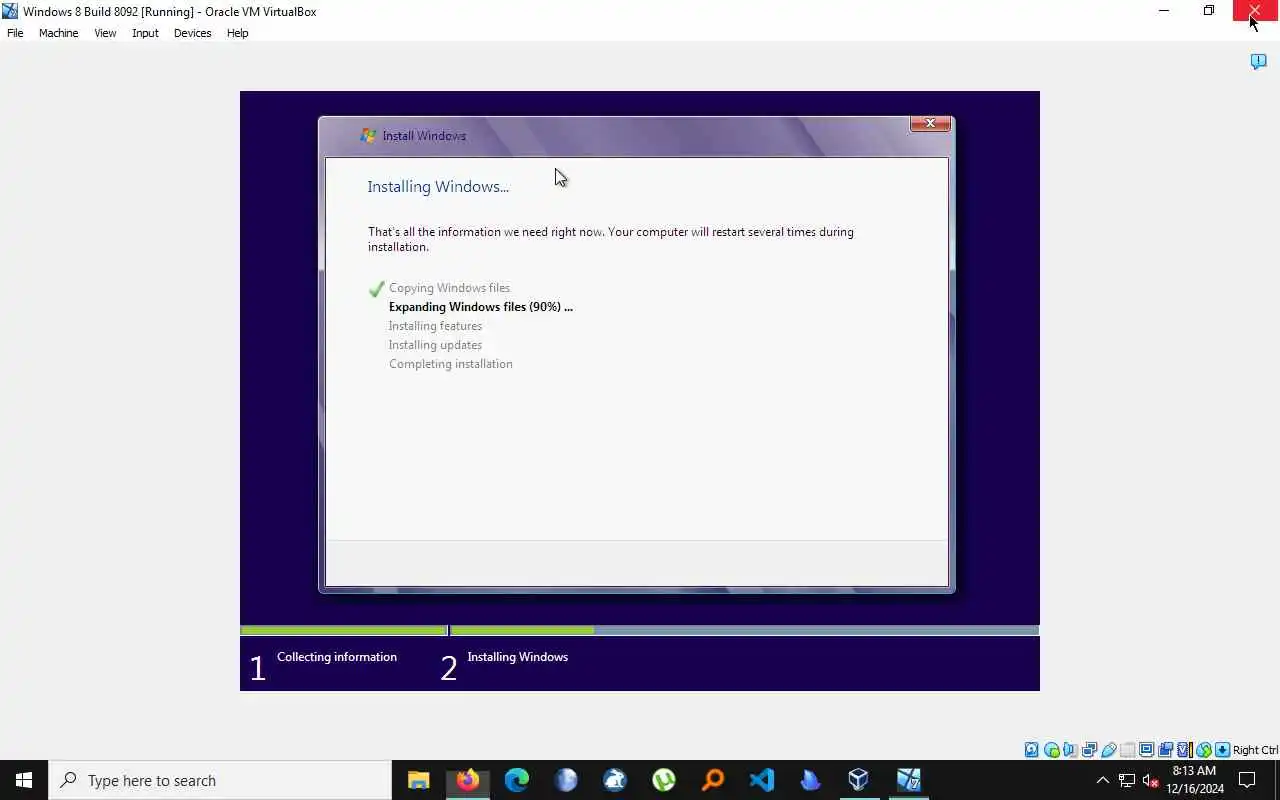Click the virtualization features V icon

coord(1184,750)
